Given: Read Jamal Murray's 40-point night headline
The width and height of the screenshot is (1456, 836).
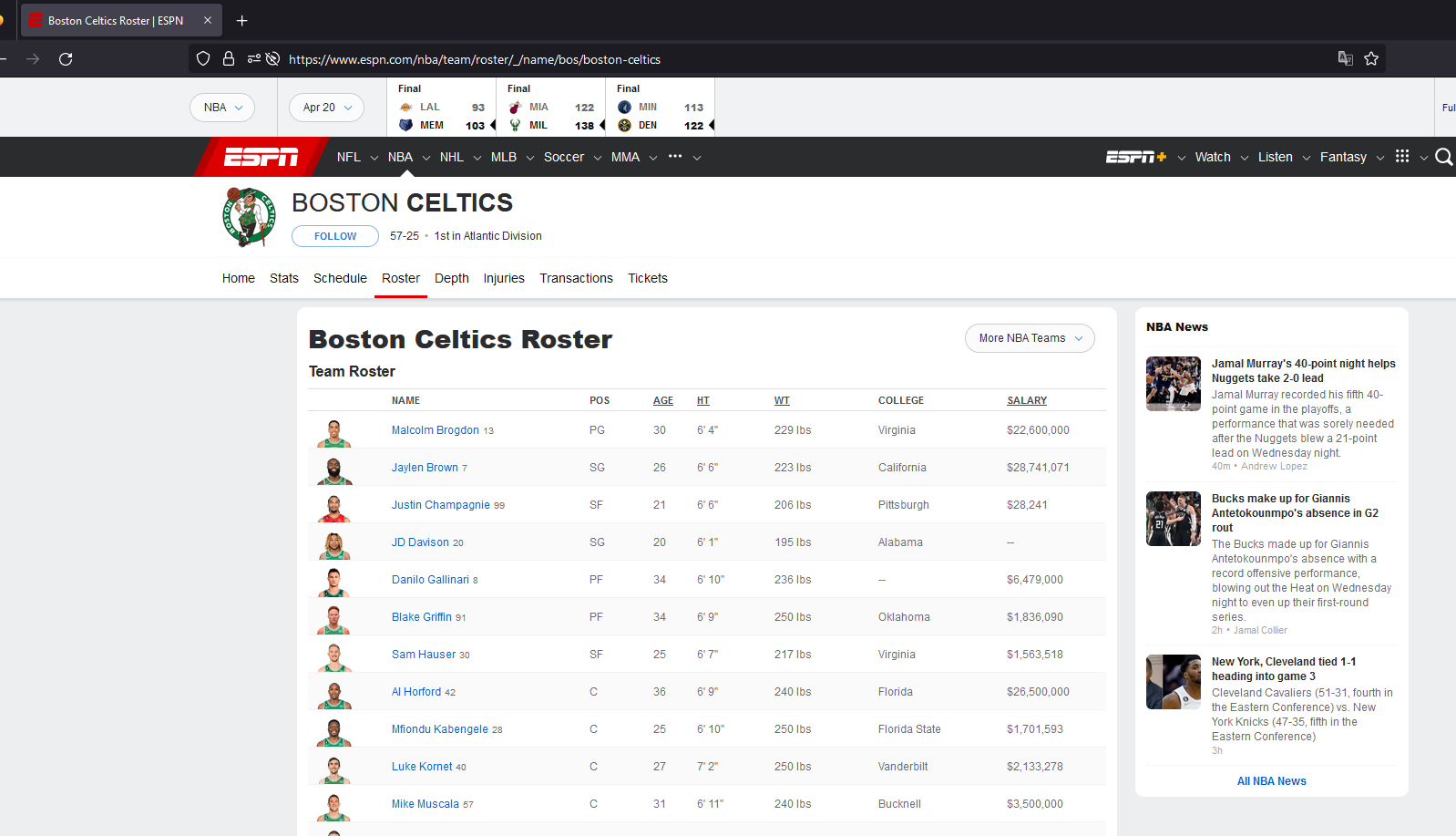Looking at the screenshot, I should (1303, 371).
